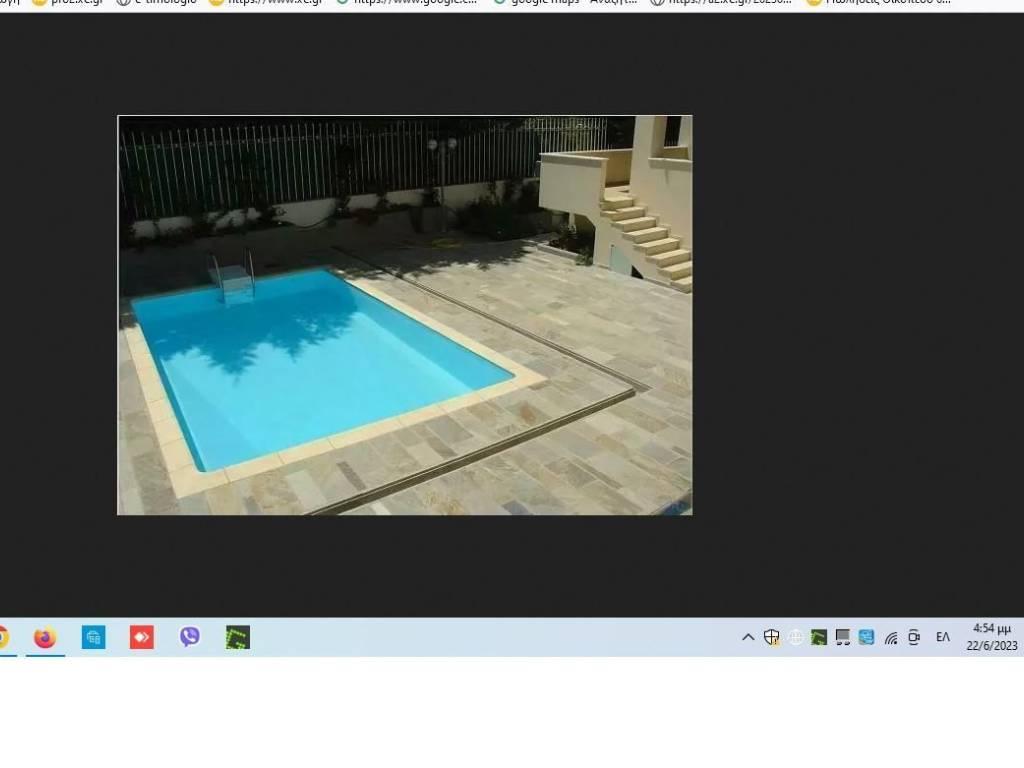Click the green tray icon beside globe
Viewport: 1024px width, 768px height.
pos(819,637)
